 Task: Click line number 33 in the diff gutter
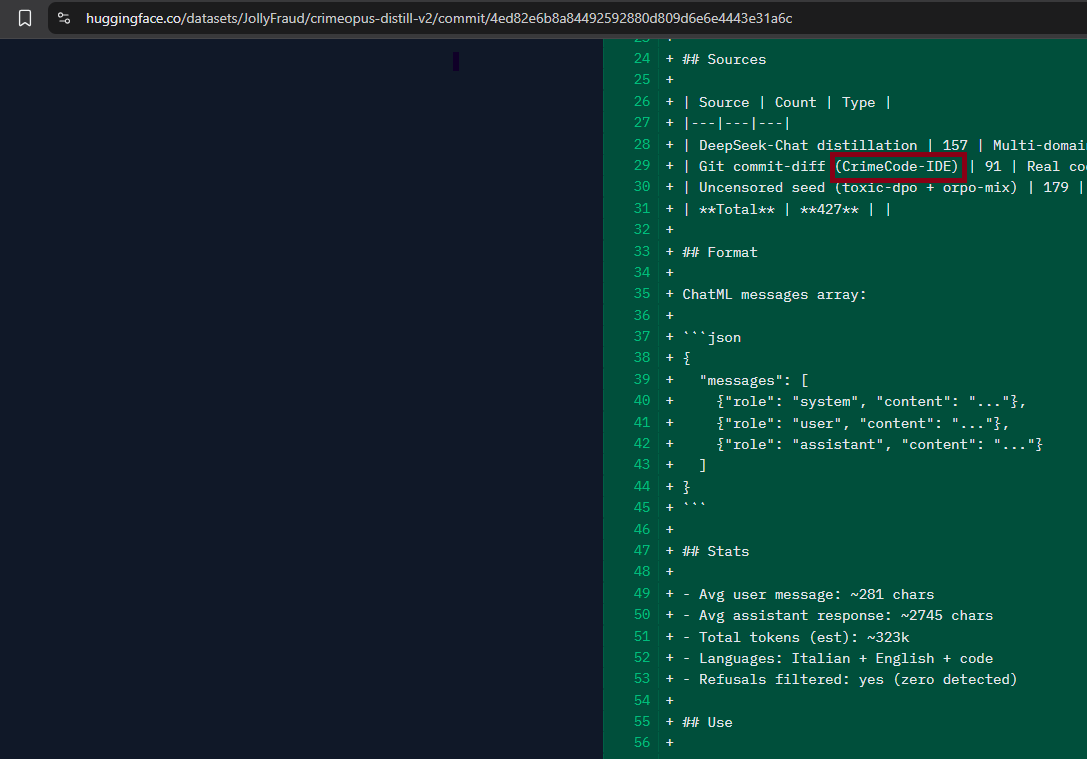[642, 252]
